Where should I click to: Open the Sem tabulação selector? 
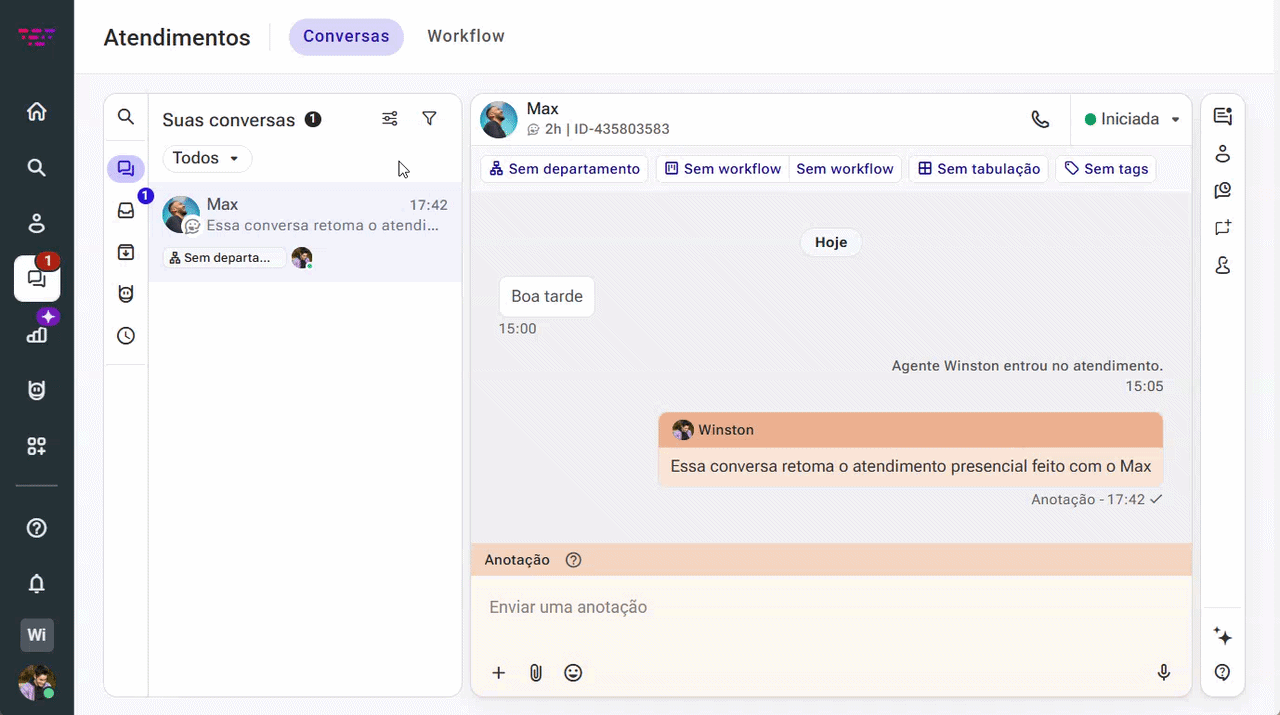click(979, 169)
